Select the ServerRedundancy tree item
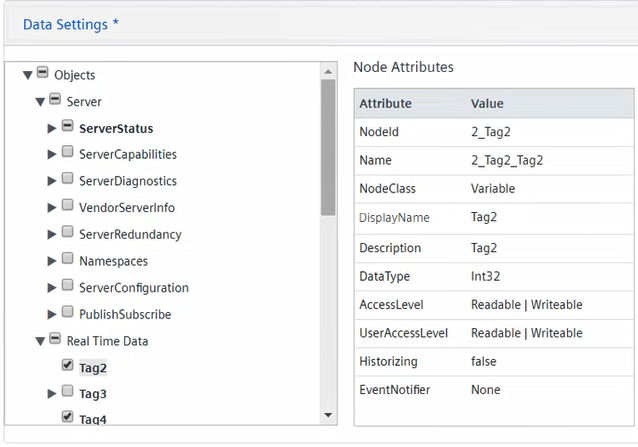638x447 pixels. point(130,234)
